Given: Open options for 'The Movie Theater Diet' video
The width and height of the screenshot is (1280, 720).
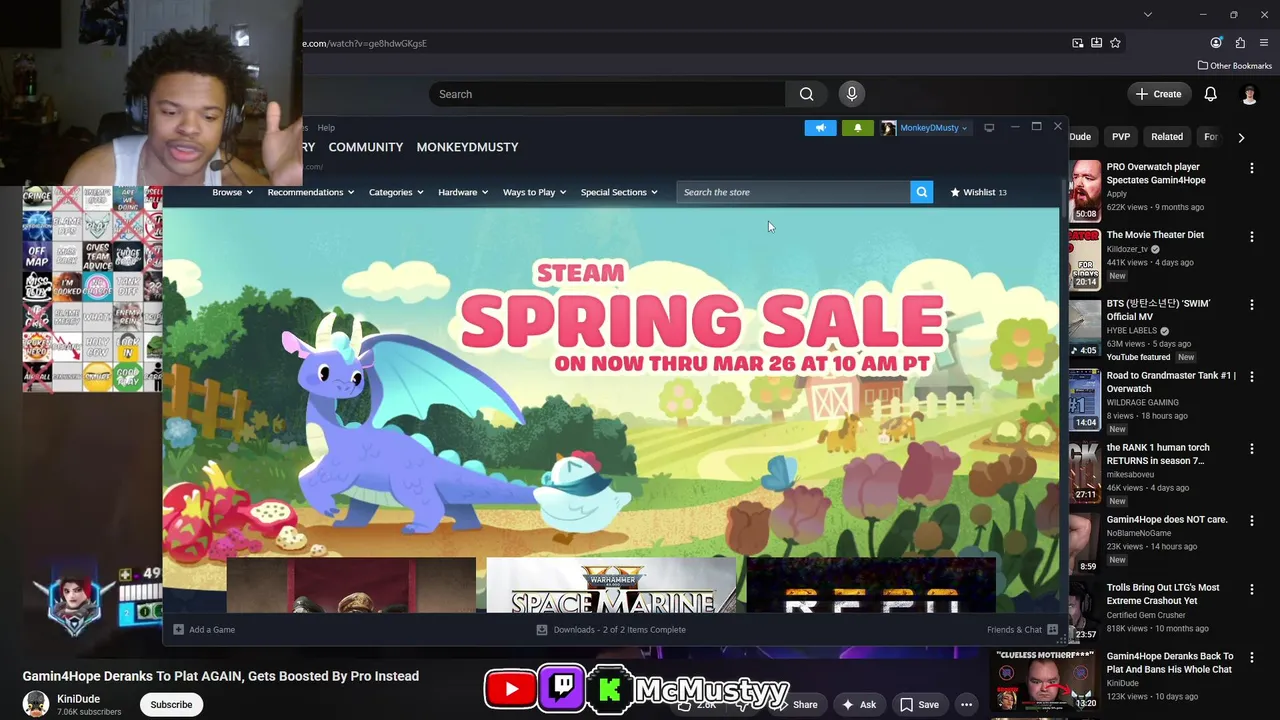Looking at the screenshot, I should [1252, 236].
